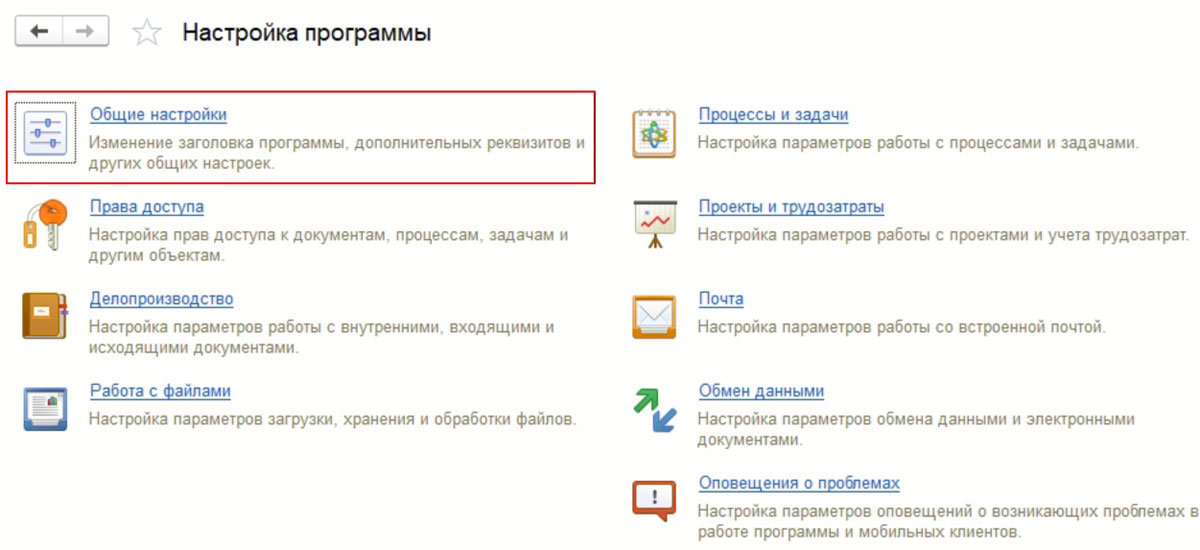Open the Работа с файлами link
Image resolution: width=1200 pixels, height=550 pixels.
160,391
